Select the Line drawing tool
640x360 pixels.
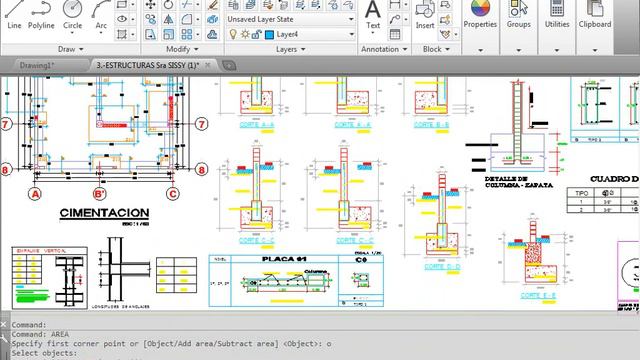click(14, 15)
